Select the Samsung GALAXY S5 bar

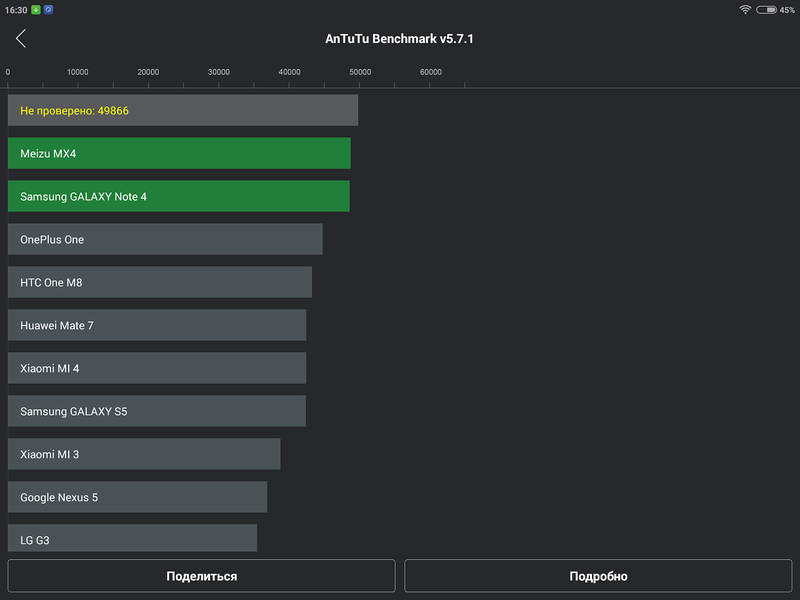coord(157,411)
